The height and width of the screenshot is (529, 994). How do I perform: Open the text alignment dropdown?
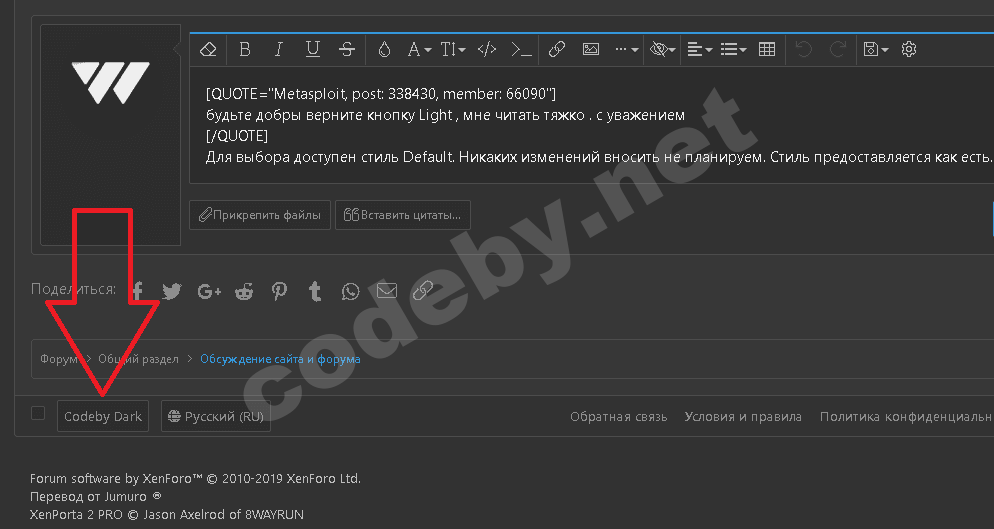point(700,49)
